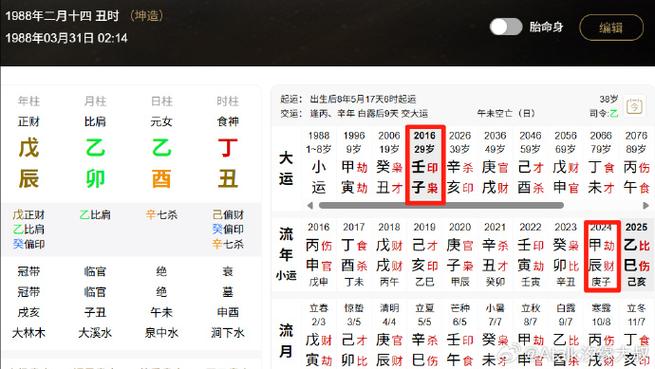Select 流月 小暑 7/7 癸未

495,336
